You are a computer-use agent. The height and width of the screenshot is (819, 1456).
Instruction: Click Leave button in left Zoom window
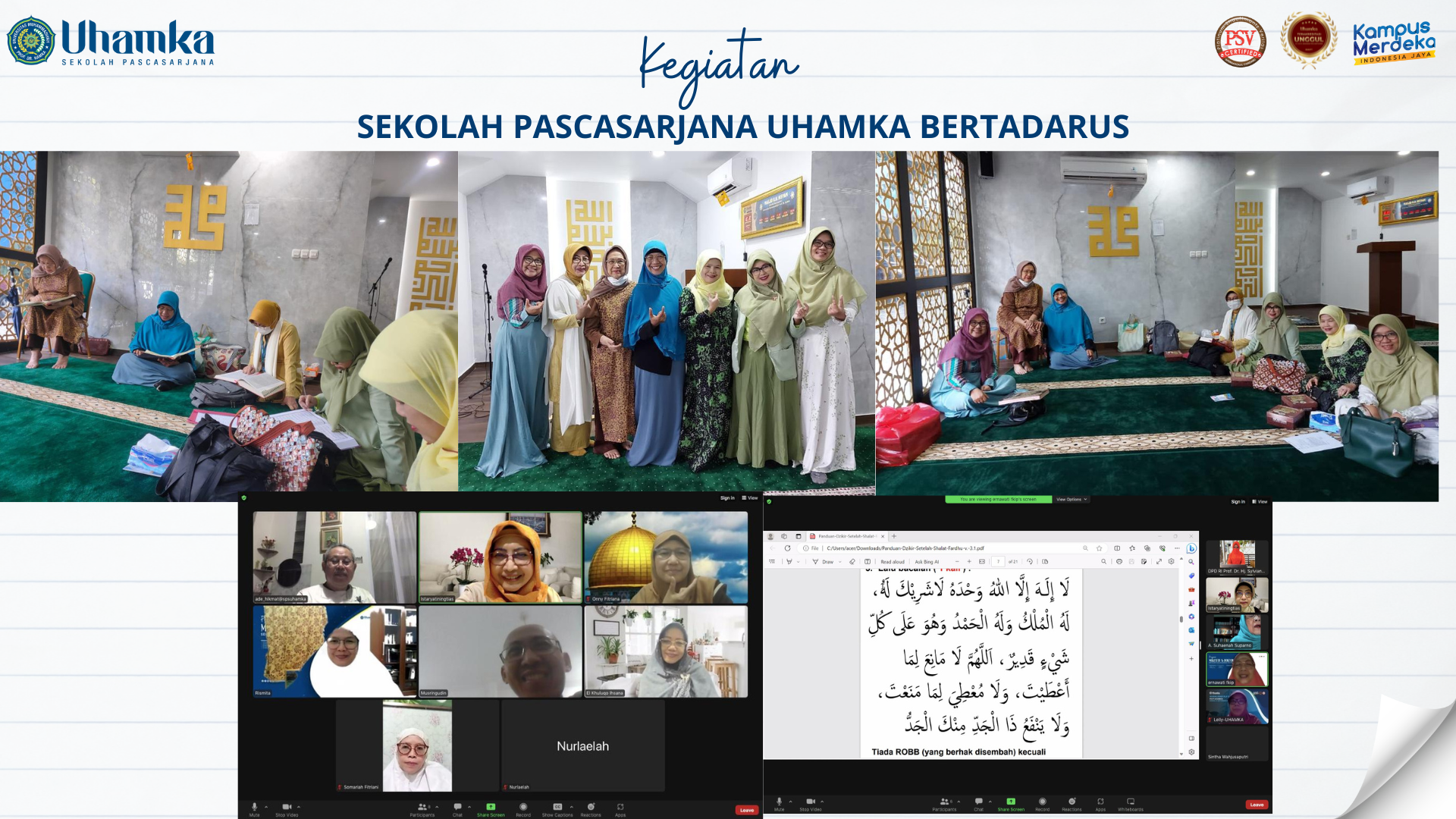tap(747, 810)
